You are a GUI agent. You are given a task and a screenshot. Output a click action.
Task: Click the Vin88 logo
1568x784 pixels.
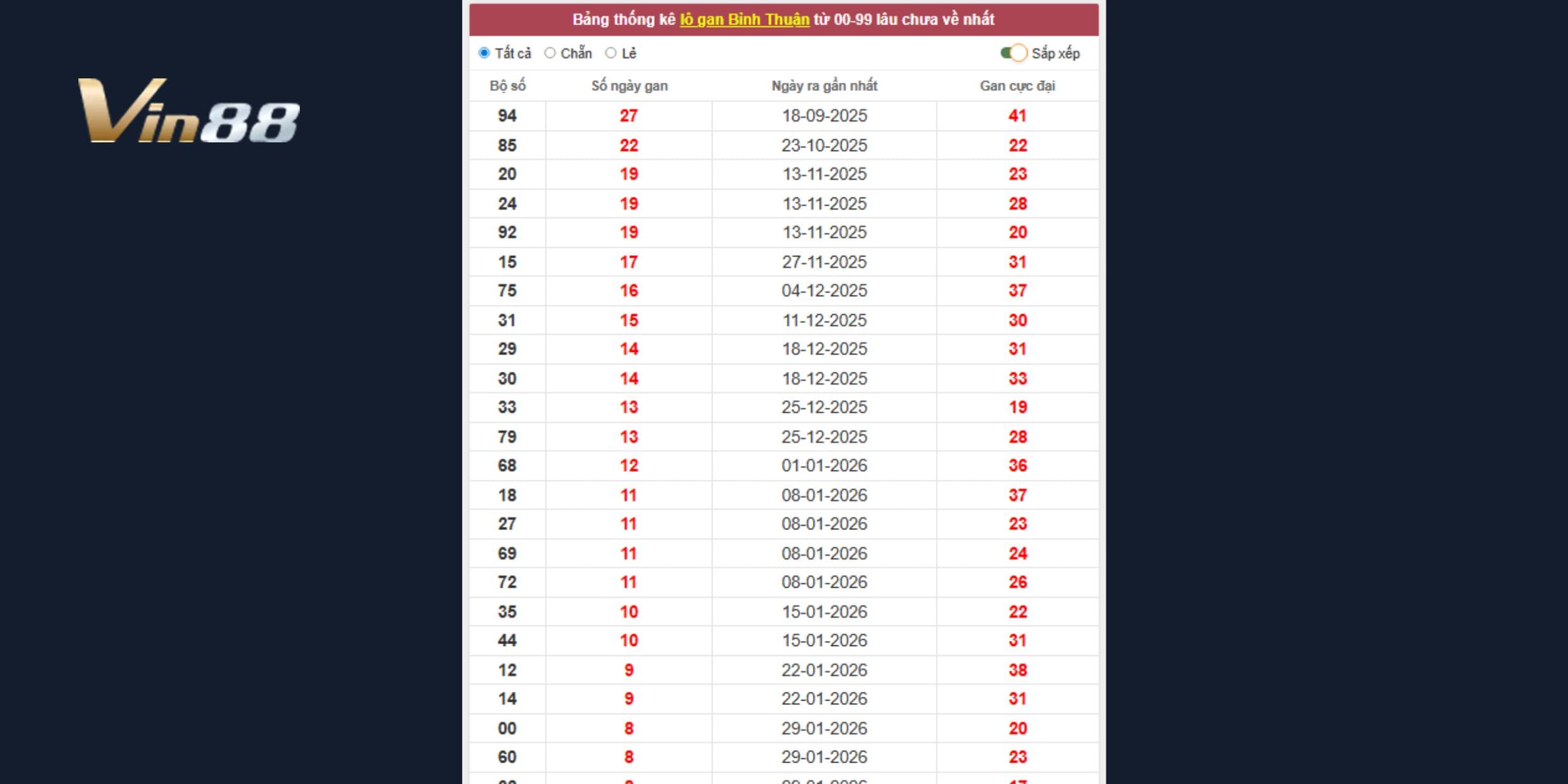click(x=188, y=111)
